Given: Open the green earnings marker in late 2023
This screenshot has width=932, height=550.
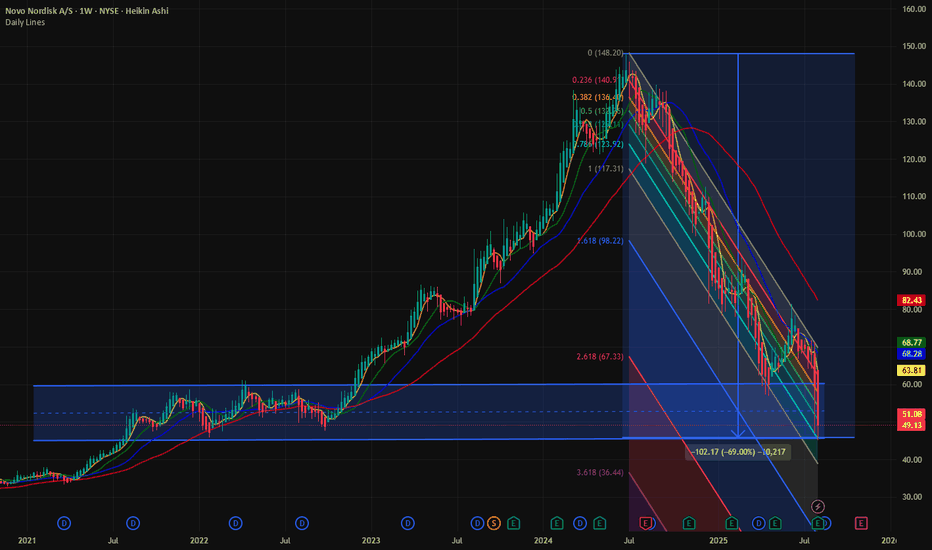Looking at the screenshot, I should pos(514,523).
